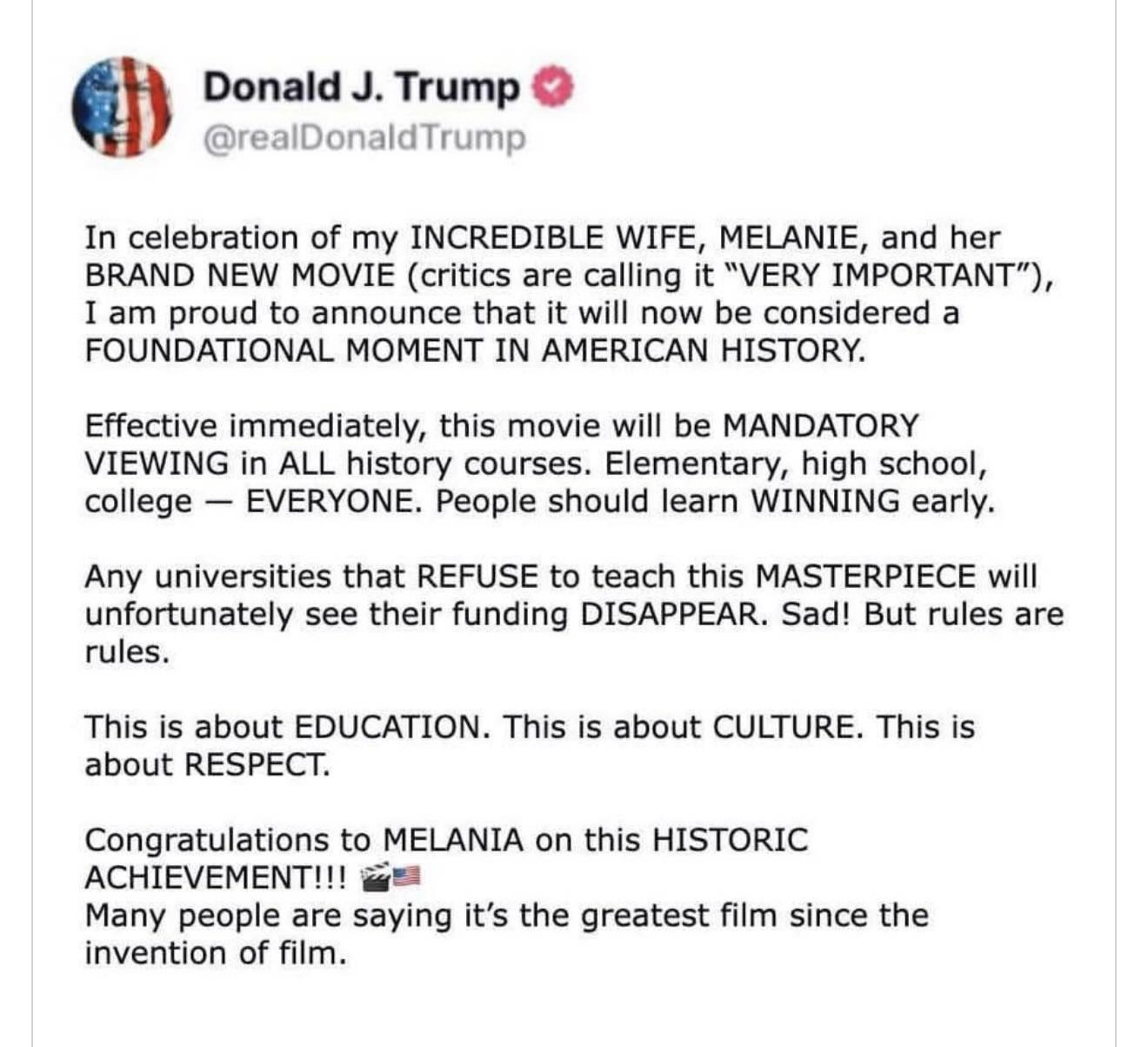The image size is (1148, 1047).
Task: Click the name MELANIA in congratulations line
Action: tap(453, 840)
